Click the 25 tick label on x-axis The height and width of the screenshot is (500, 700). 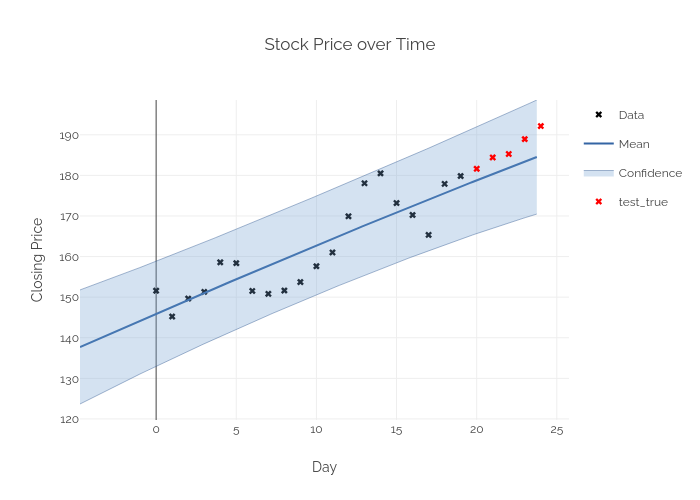click(557, 430)
